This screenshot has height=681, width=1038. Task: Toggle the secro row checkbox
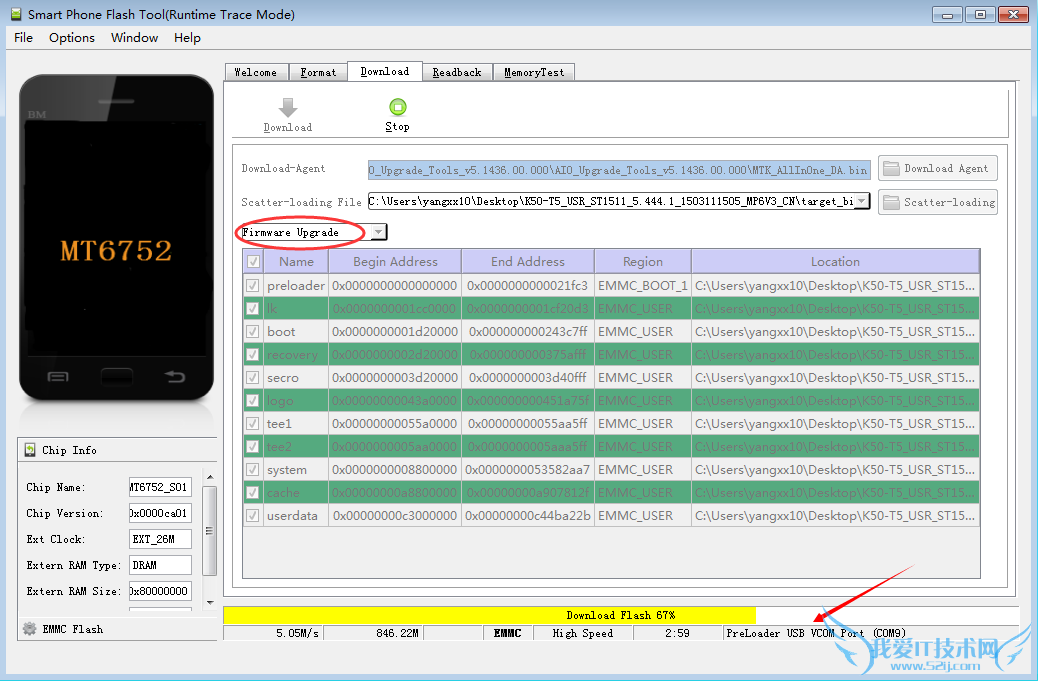coord(252,377)
